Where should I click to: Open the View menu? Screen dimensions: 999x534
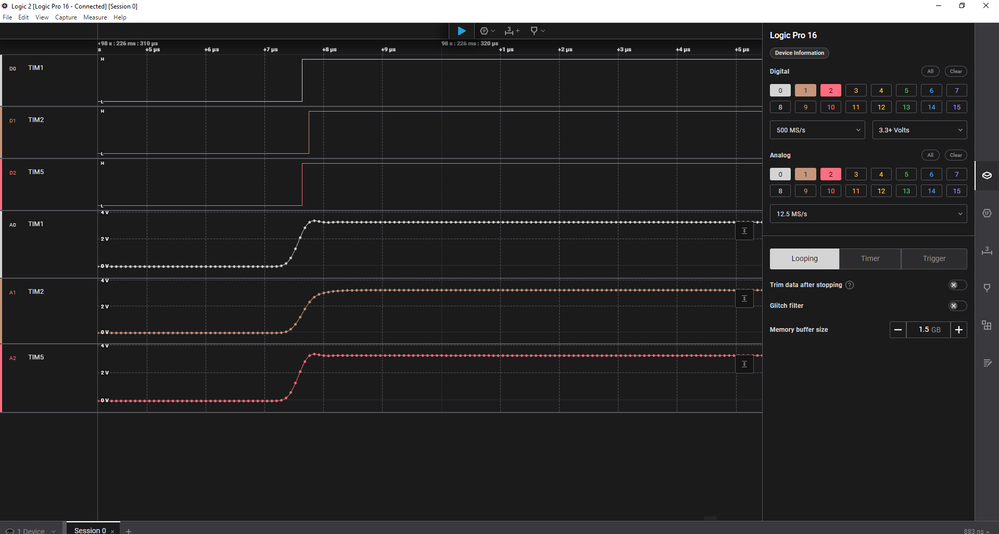(41, 17)
